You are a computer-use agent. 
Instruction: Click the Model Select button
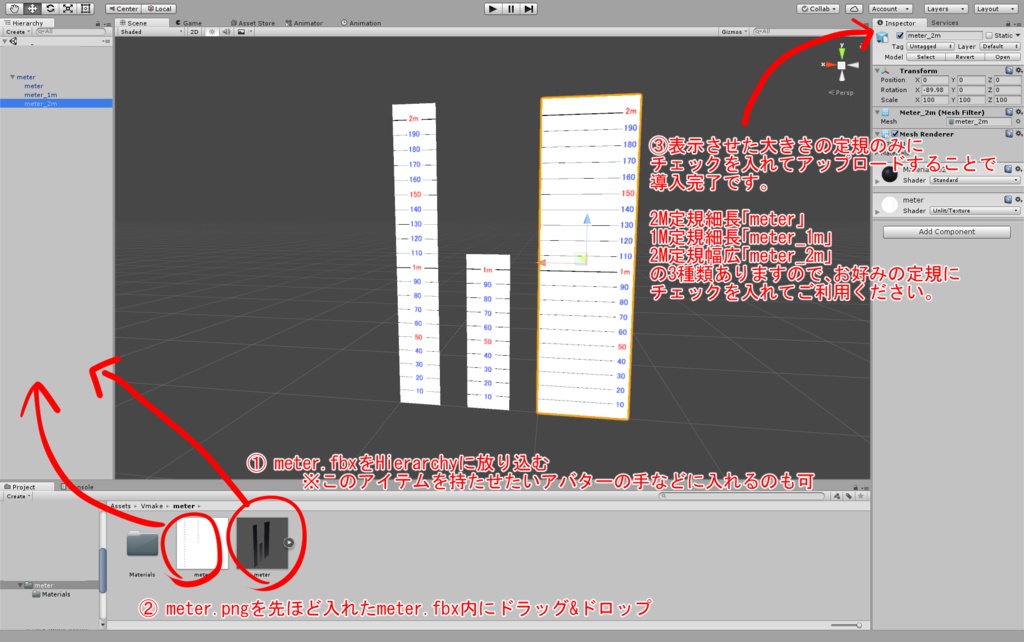click(925, 57)
